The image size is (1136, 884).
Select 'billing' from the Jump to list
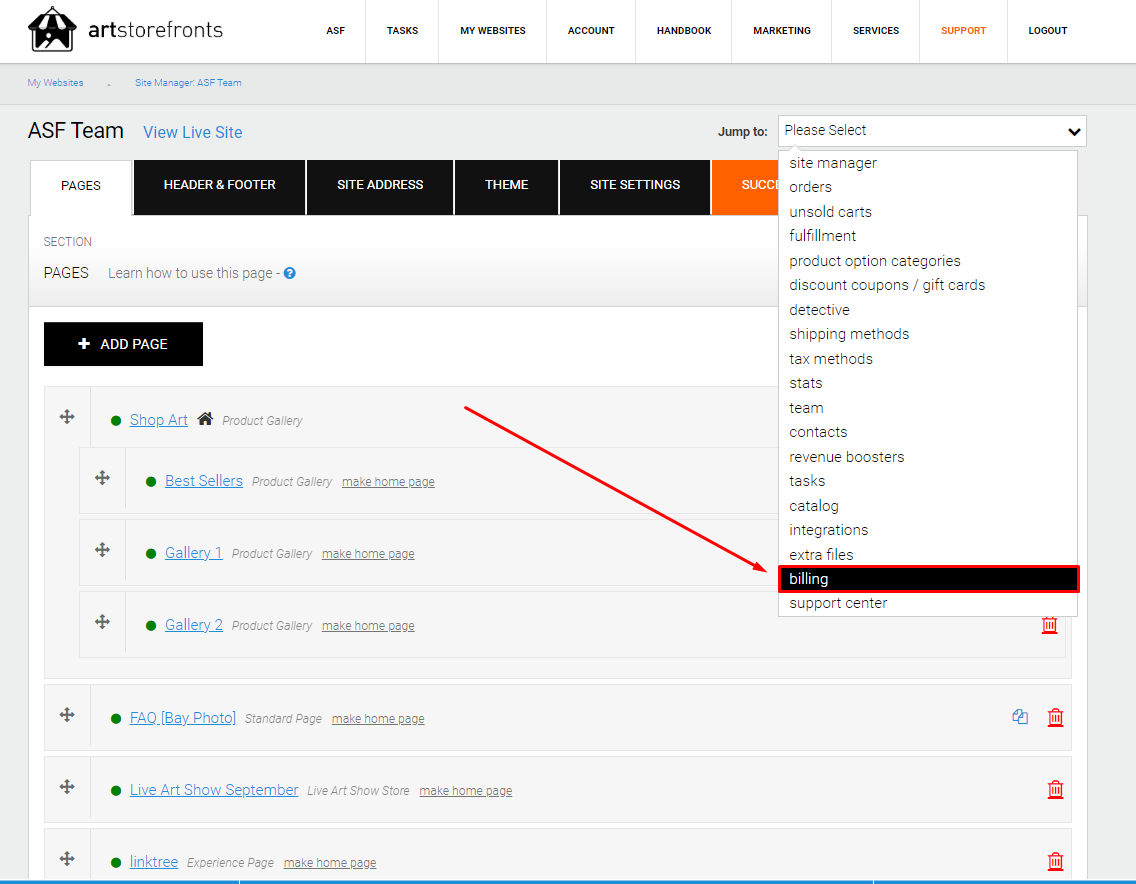(928, 579)
